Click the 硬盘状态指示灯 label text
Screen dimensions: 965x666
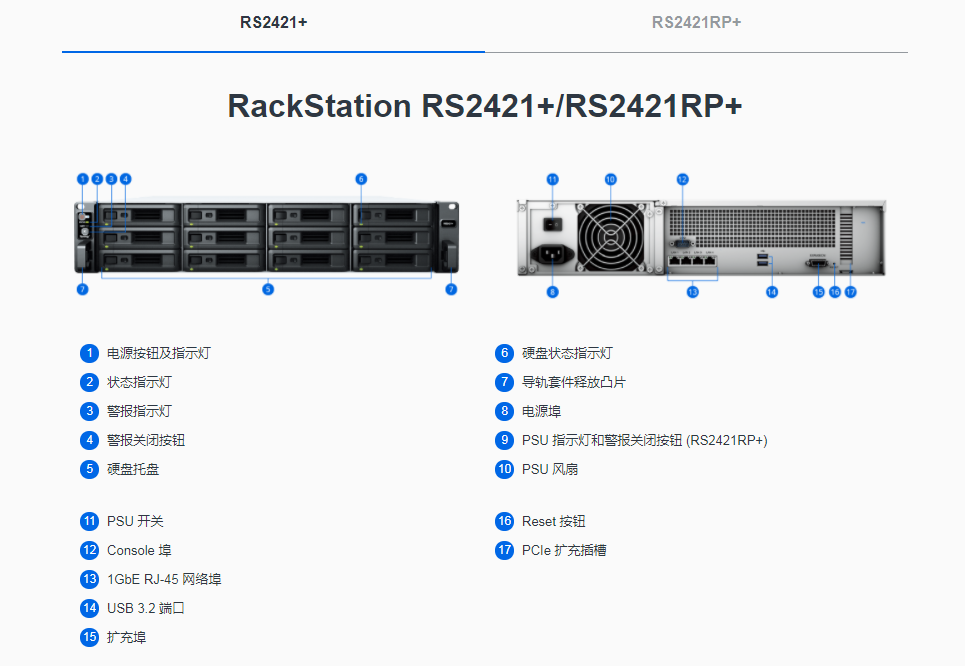point(567,353)
